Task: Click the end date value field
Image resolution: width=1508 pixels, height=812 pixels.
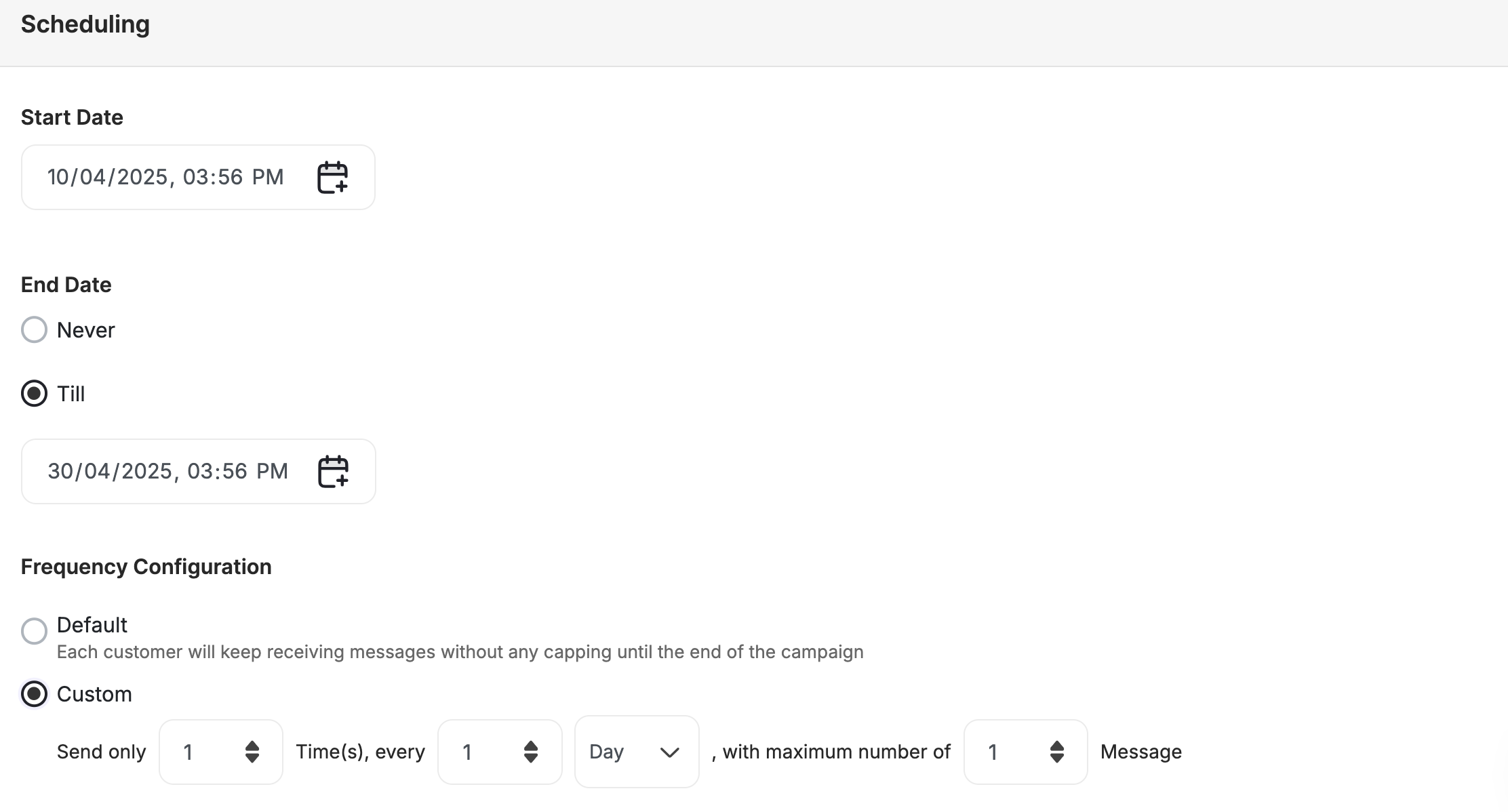Action: (167, 471)
